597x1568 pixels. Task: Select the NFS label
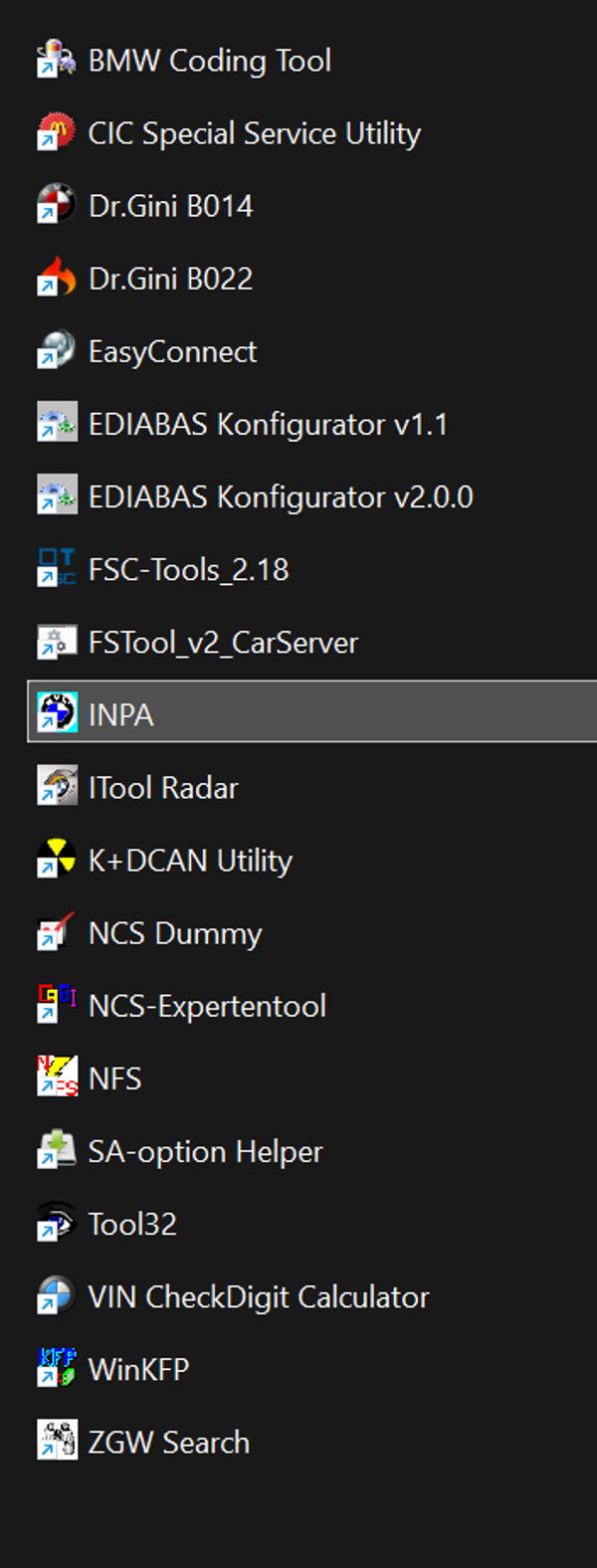[115, 1078]
